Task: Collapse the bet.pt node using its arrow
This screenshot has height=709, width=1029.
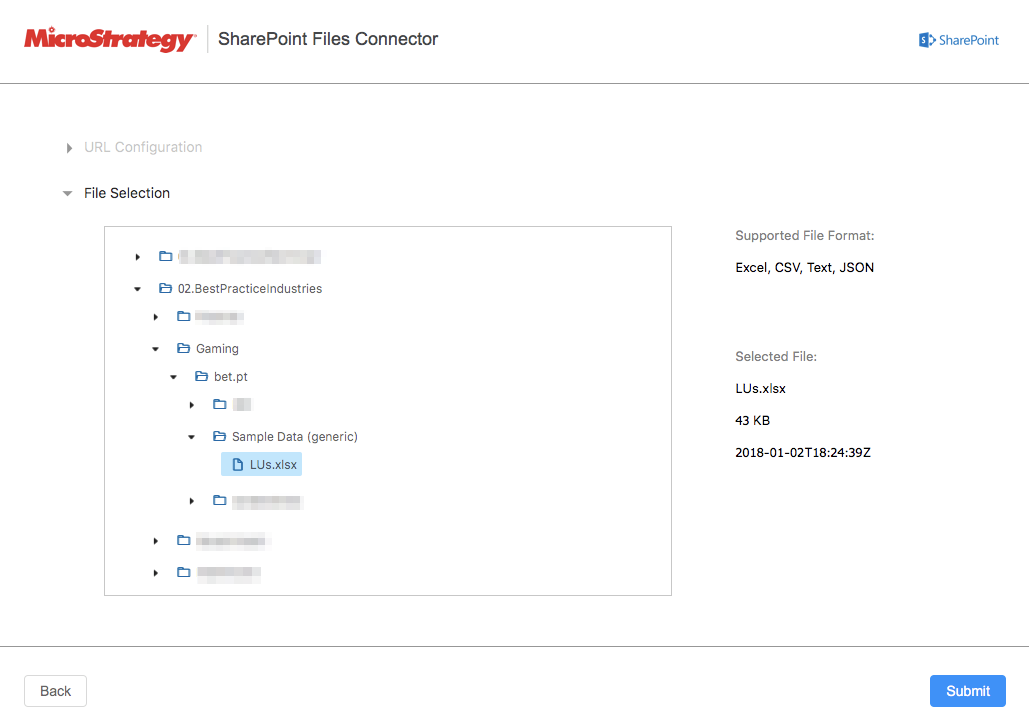Action: click(x=173, y=376)
